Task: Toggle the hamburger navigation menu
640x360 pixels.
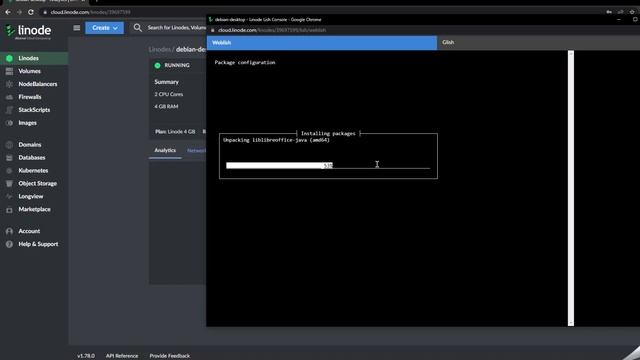Action: pos(77,28)
